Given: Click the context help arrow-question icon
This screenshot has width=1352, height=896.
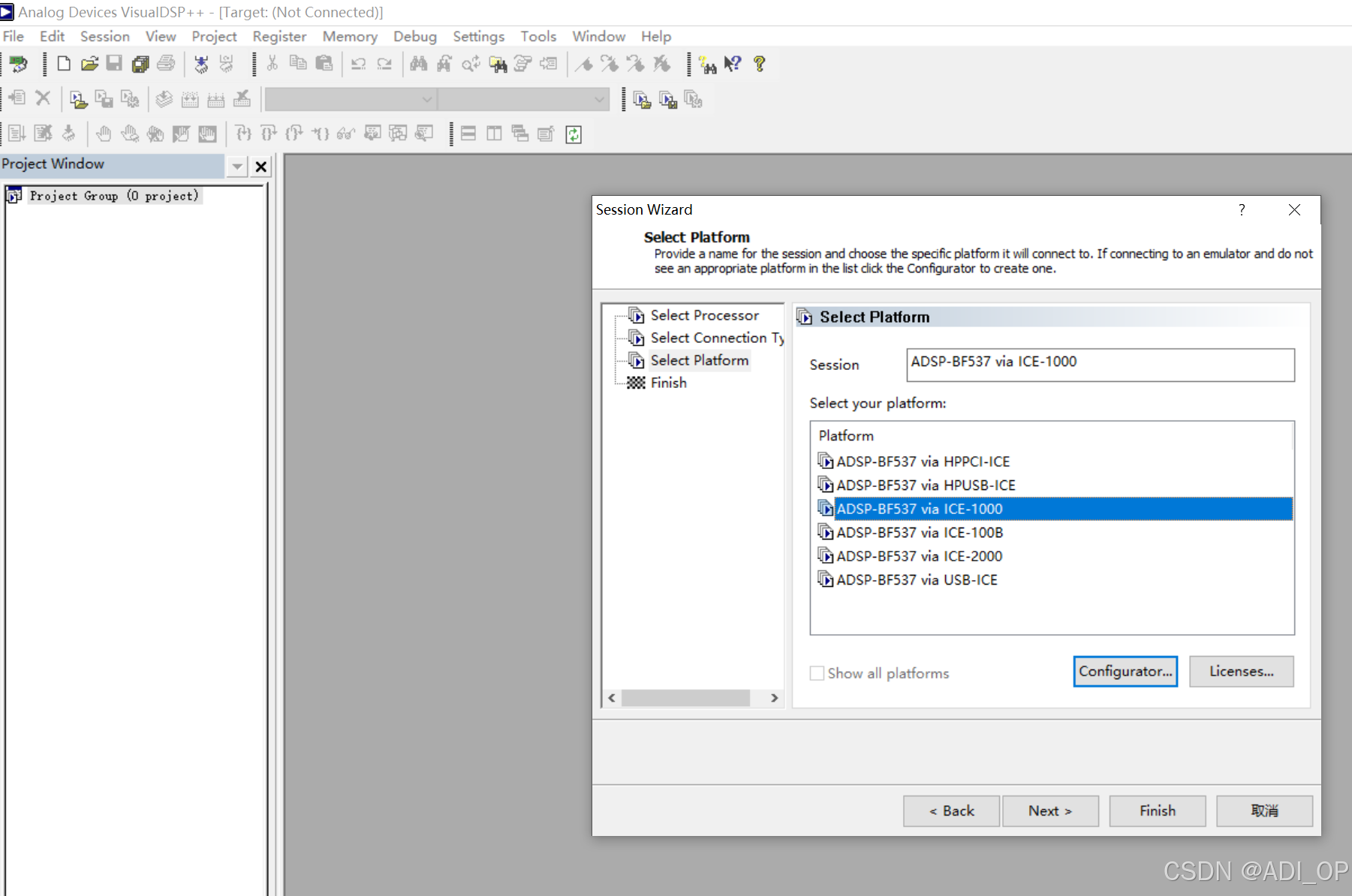Looking at the screenshot, I should (733, 64).
